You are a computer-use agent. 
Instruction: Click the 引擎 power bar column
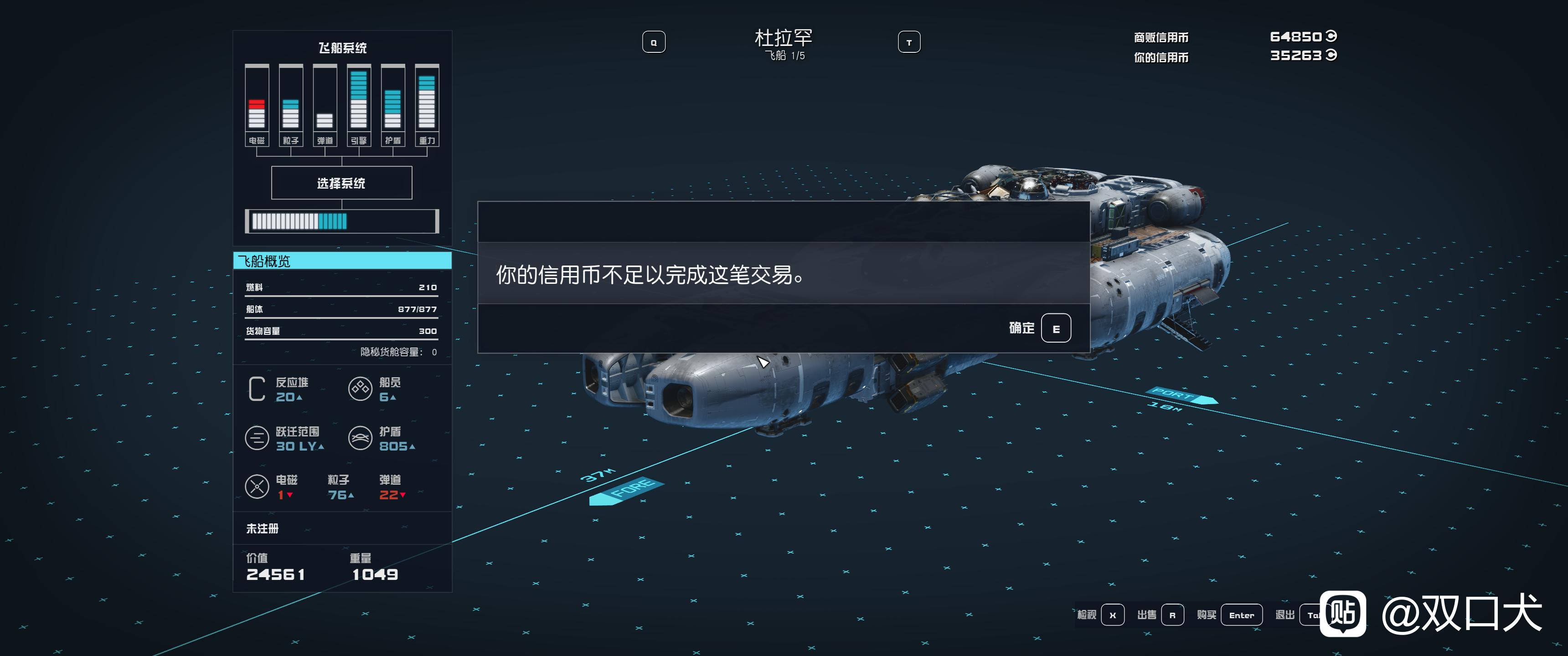(x=359, y=105)
